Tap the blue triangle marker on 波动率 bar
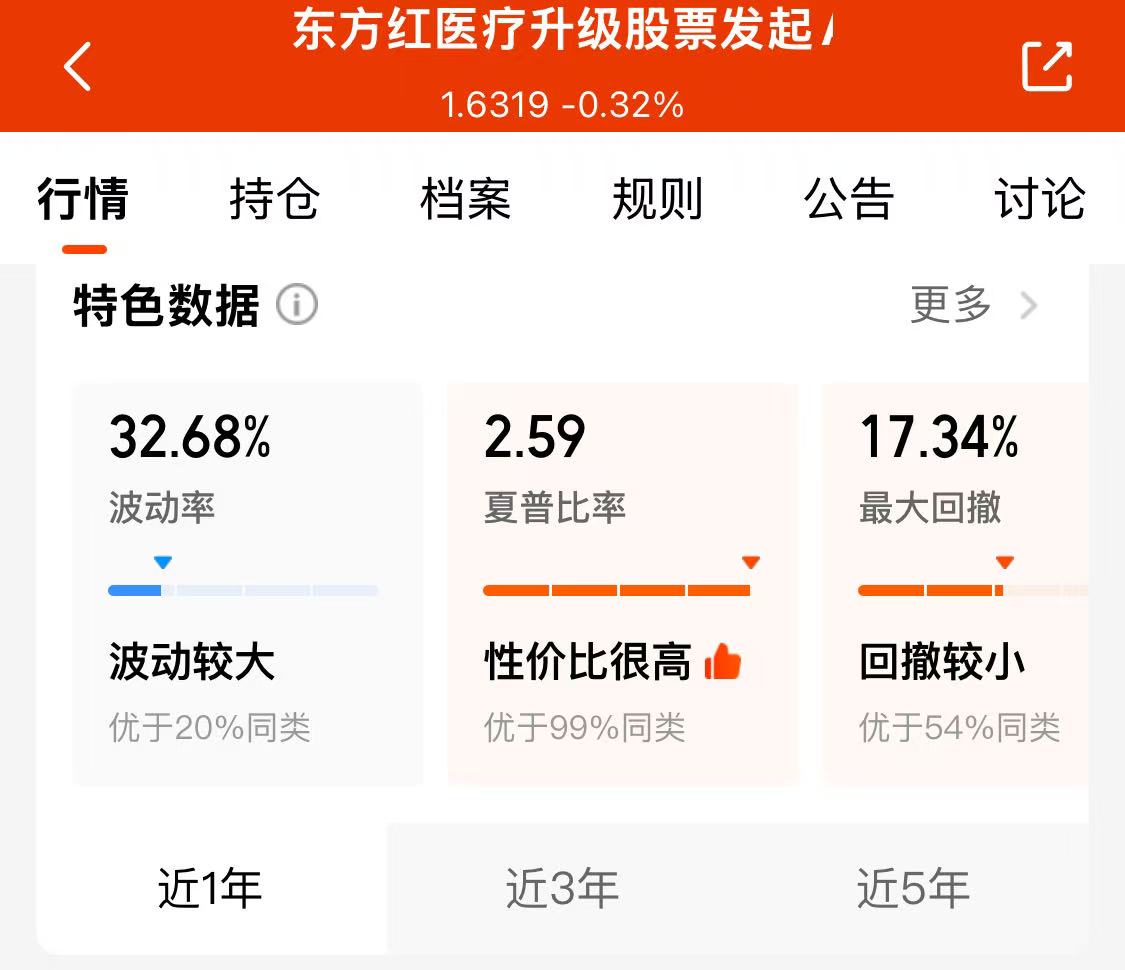 [x=163, y=562]
